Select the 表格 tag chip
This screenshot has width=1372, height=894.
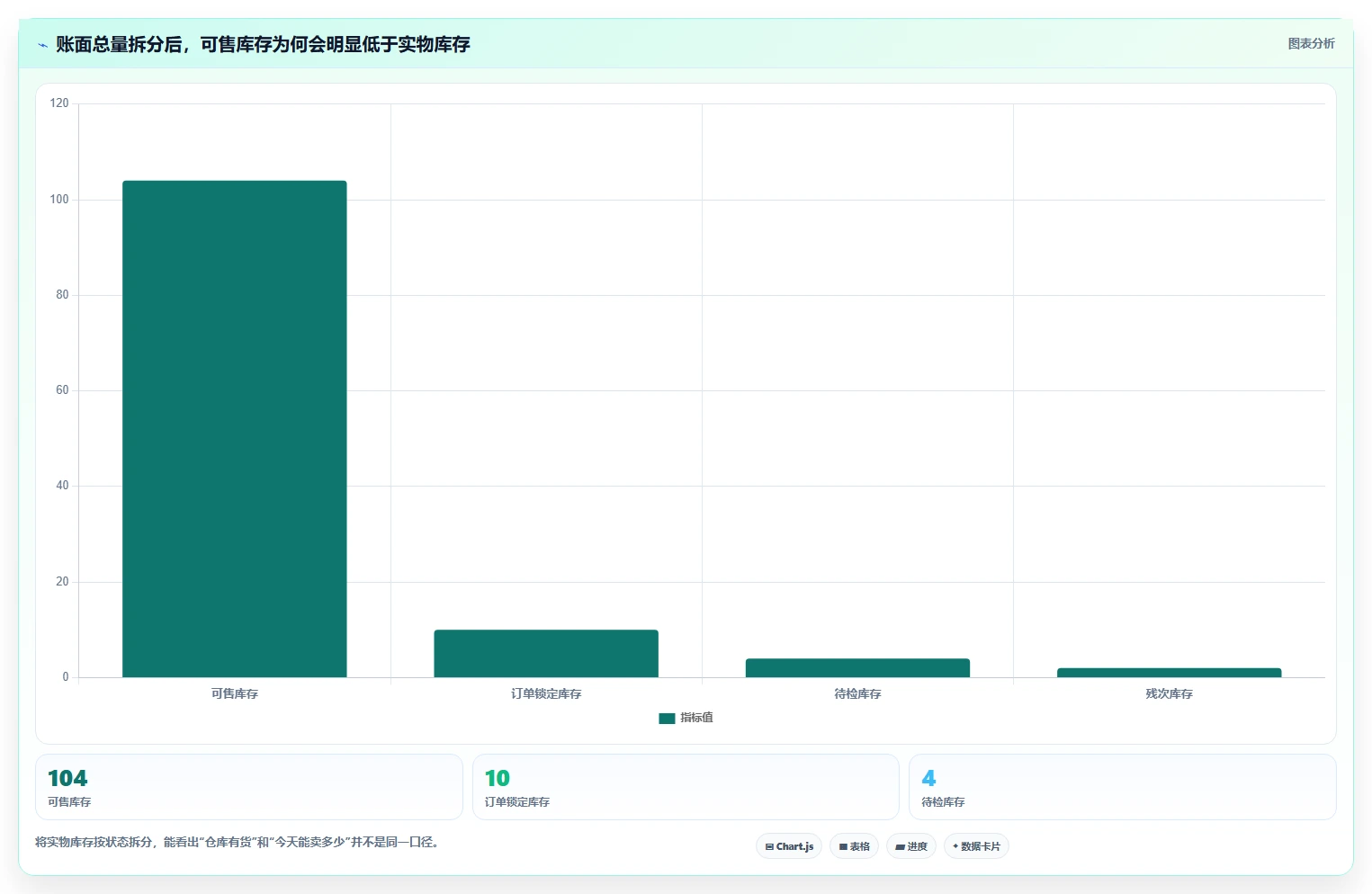click(854, 846)
